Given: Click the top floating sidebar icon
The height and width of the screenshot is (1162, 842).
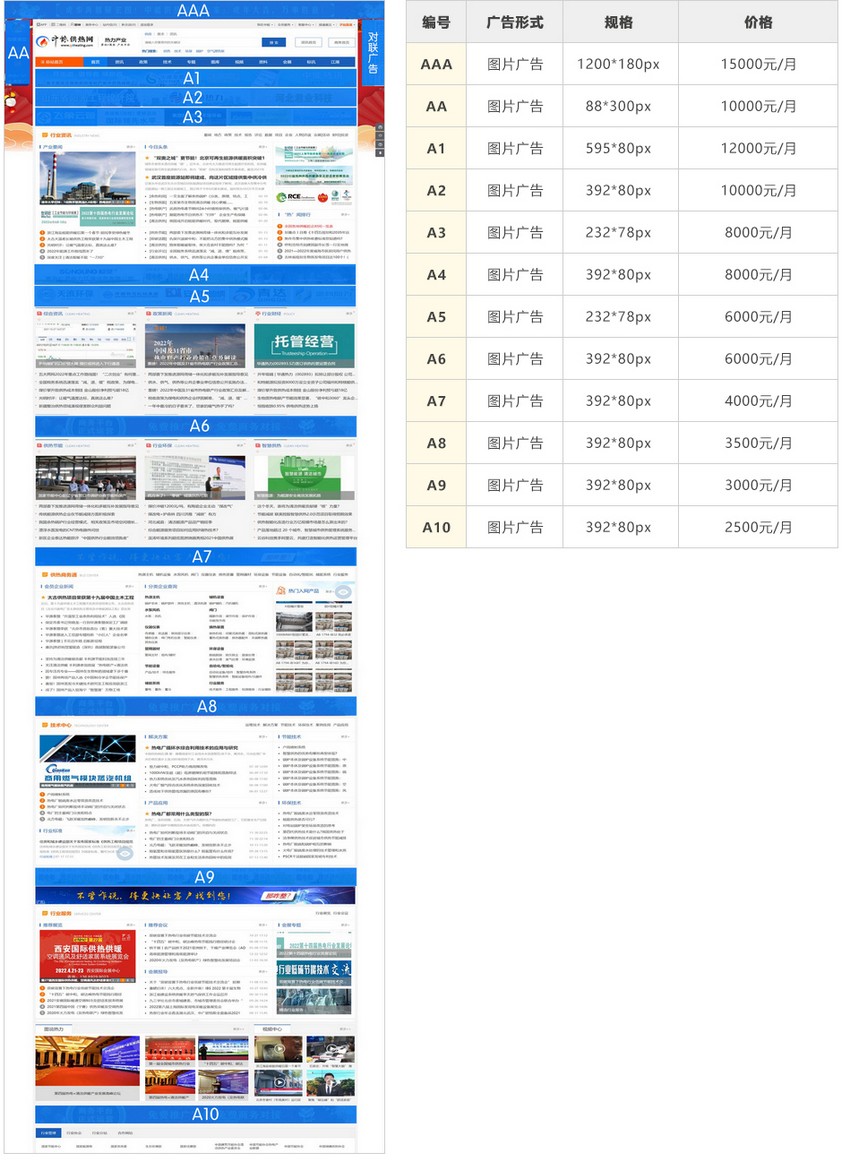Looking at the screenshot, I should pyautogui.click(x=380, y=128).
